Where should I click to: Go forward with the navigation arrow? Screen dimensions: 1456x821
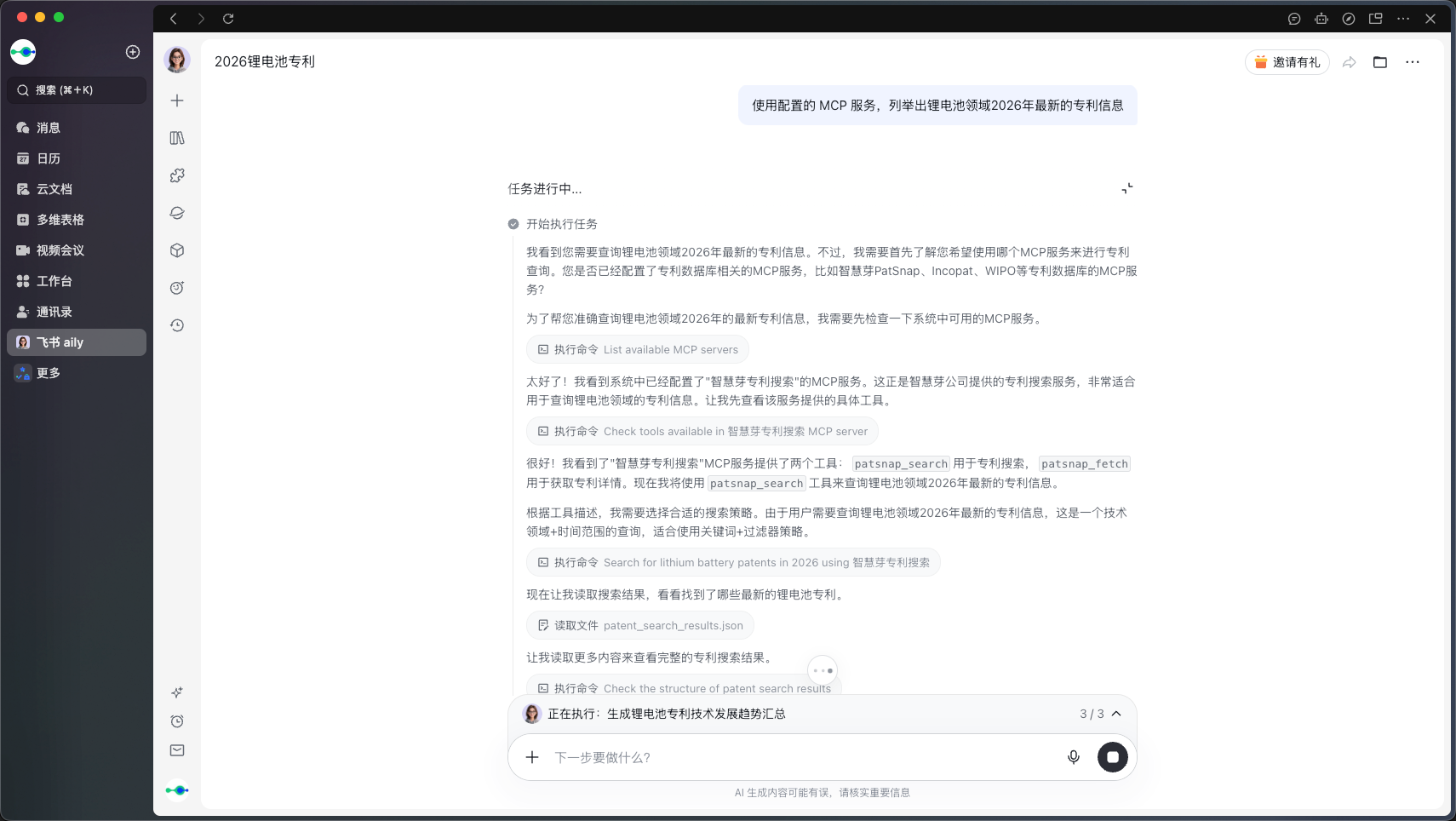[201, 19]
